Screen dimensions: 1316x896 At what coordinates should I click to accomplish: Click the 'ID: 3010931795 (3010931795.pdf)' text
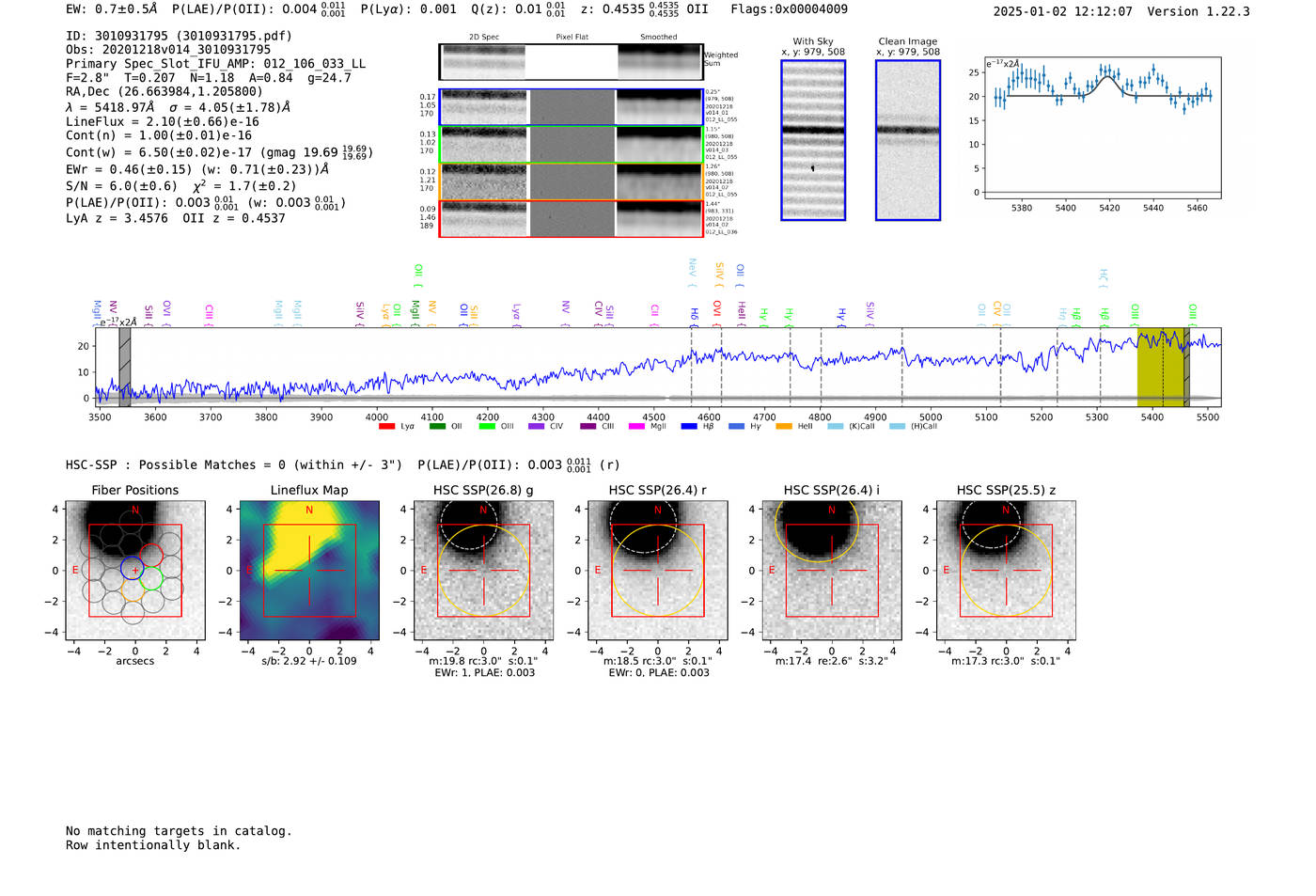(179, 36)
